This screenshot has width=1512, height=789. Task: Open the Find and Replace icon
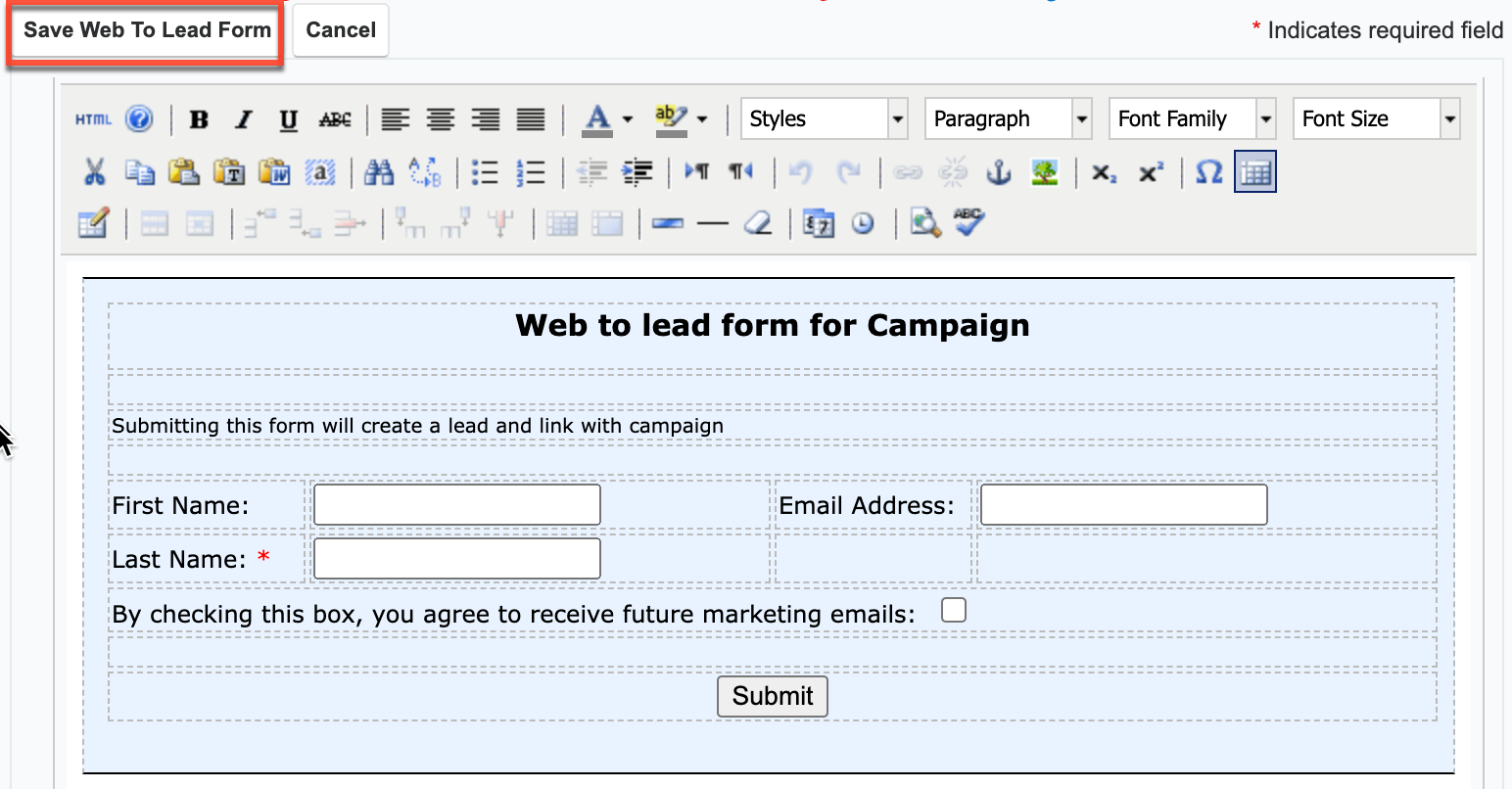(x=424, y=172)
